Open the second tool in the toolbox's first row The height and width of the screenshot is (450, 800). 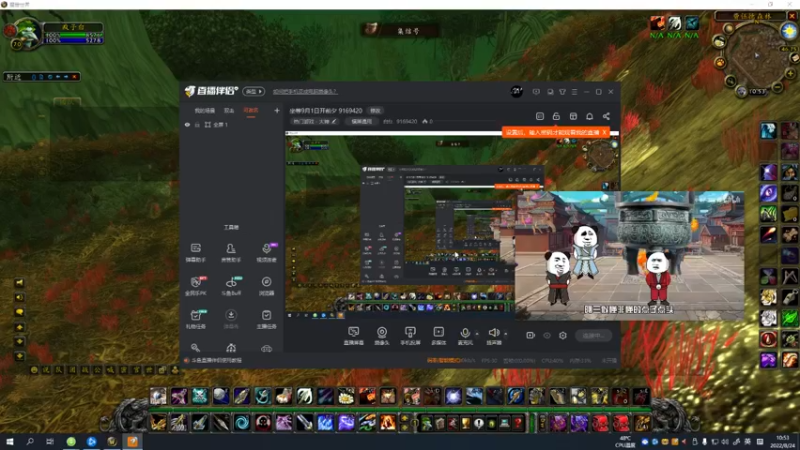(x=231, y=252)
